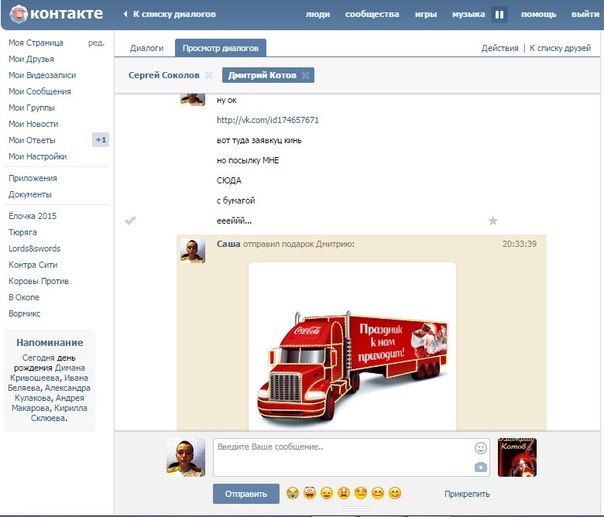
Task: Open 'Мои Новости' in sidebar
Action: click(33, 124)
